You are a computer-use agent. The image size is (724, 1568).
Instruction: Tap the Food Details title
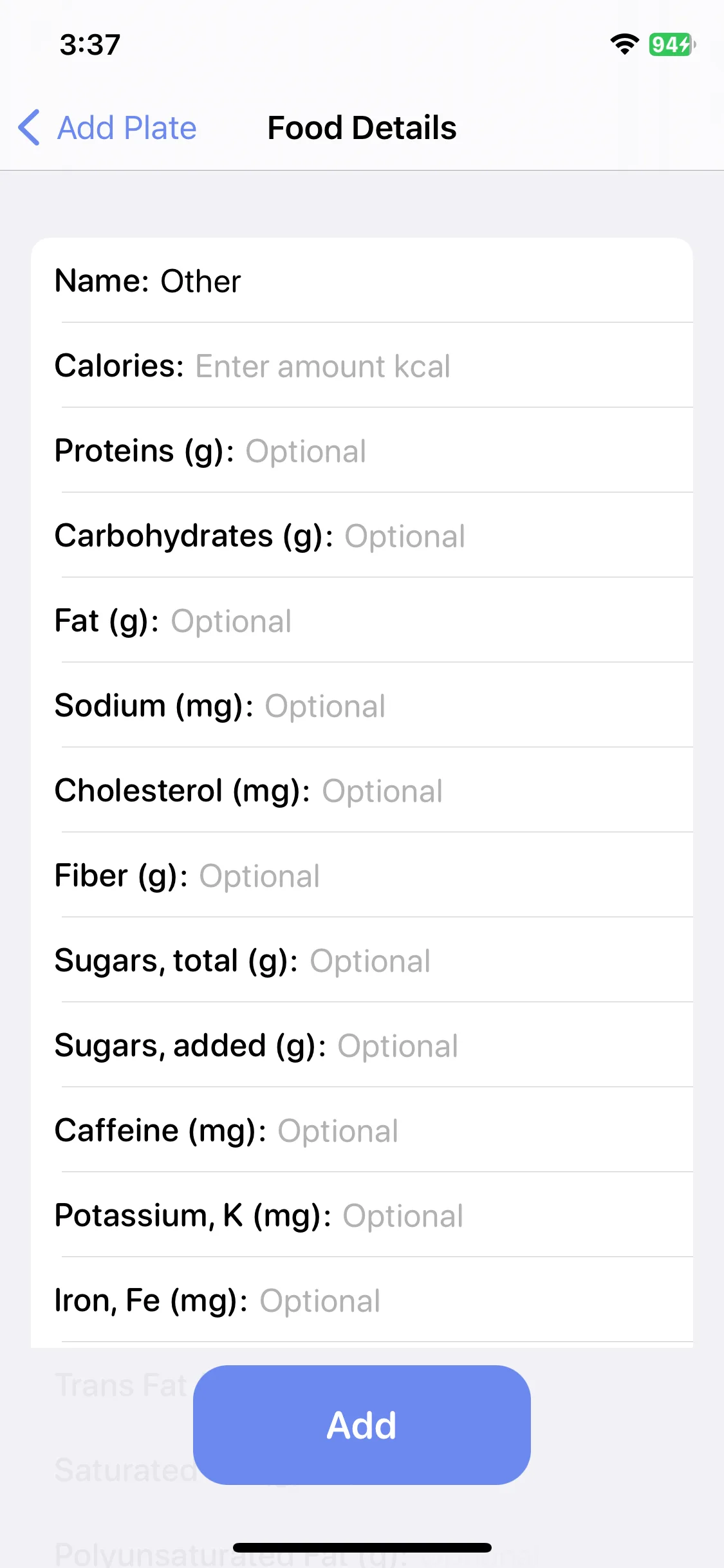[362, 127]
